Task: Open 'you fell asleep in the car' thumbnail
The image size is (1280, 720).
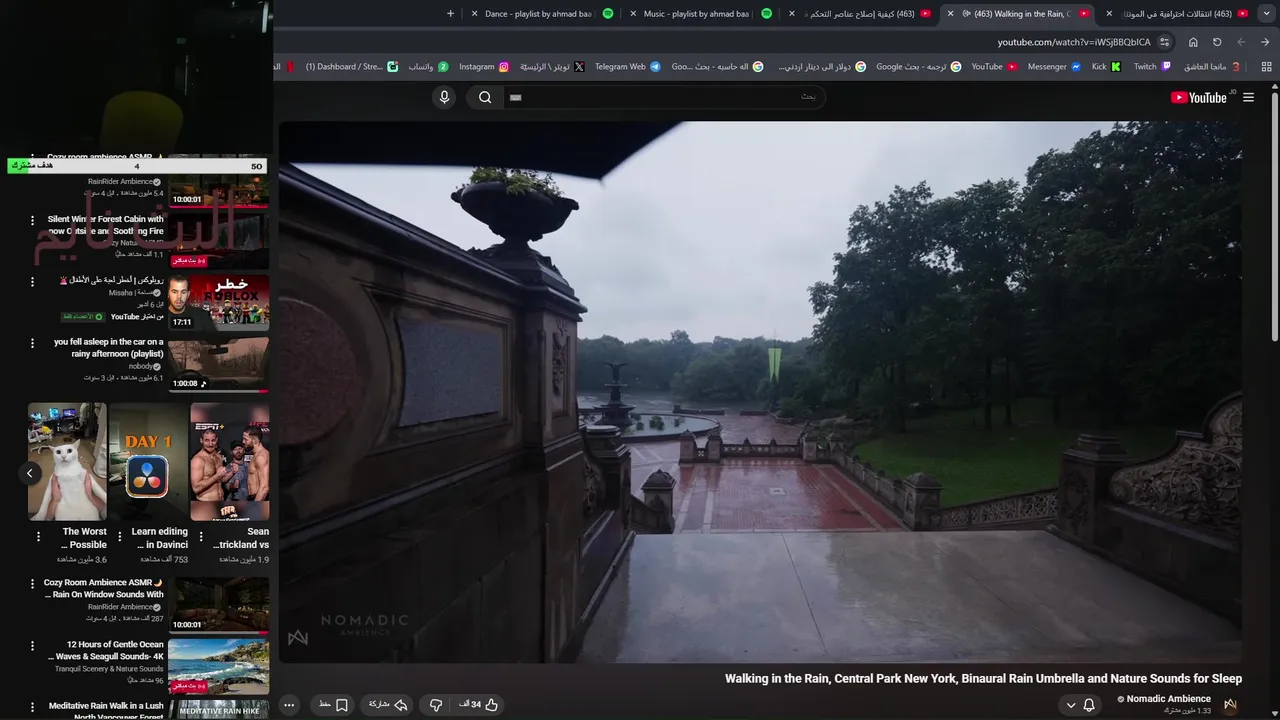Action: click(218, 364)
